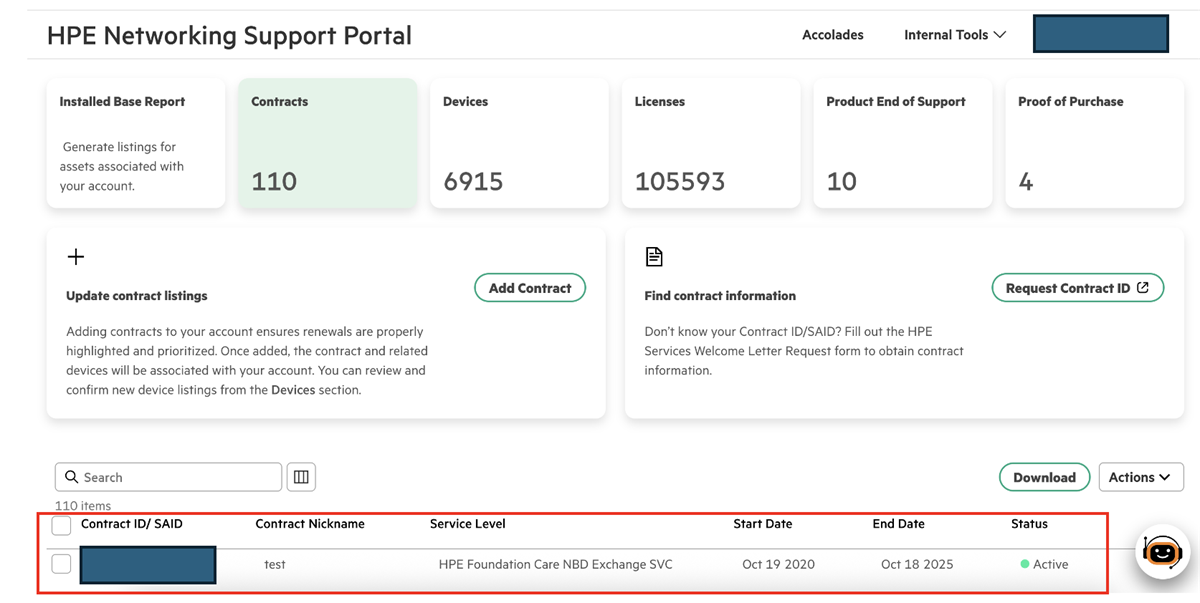Expand the Internal Tools menu
1200x603 pixels.
[954, 34]
